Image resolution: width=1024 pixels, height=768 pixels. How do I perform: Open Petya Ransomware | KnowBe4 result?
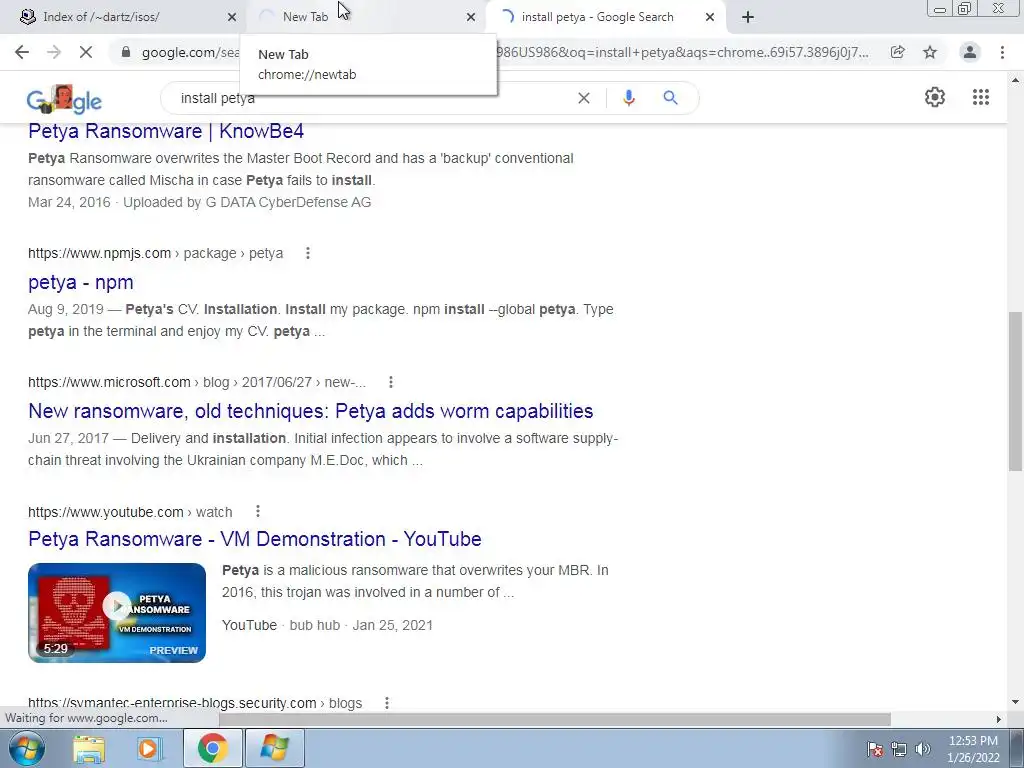tap(166, 131)
